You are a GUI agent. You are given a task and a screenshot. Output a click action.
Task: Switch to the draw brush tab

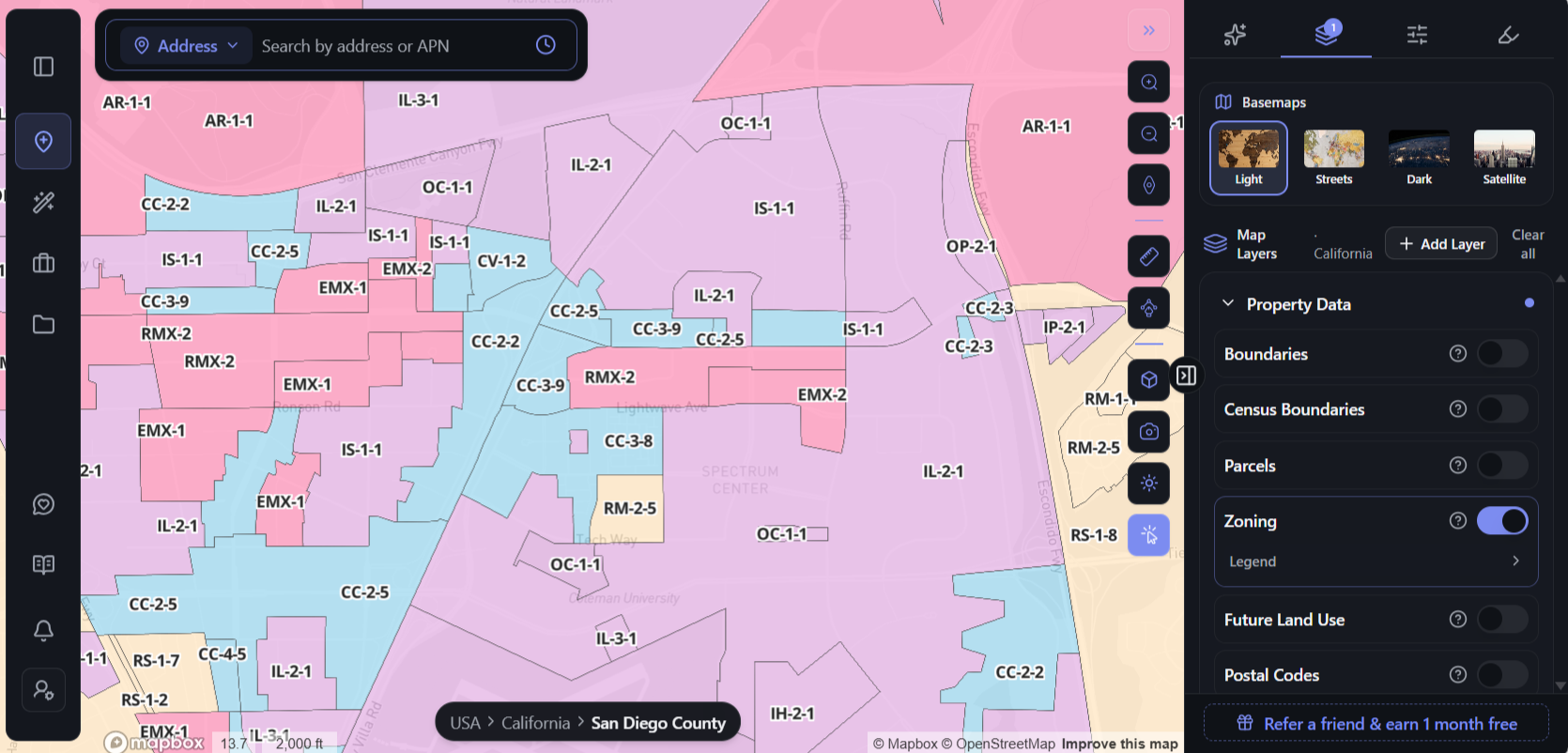pyautogui.click(x=1508, y=35)
